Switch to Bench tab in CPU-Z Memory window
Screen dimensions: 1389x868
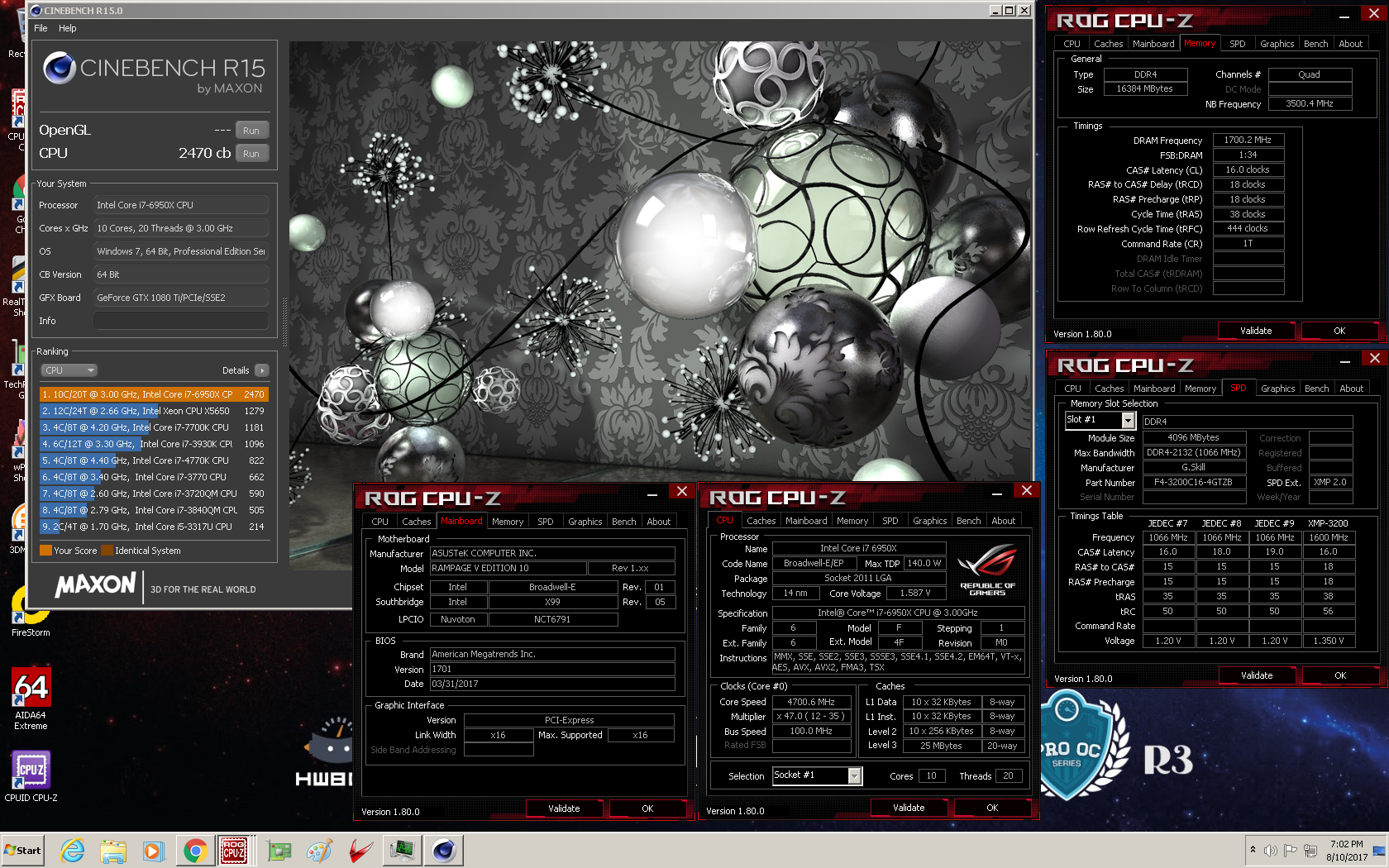pos(1315,44)
